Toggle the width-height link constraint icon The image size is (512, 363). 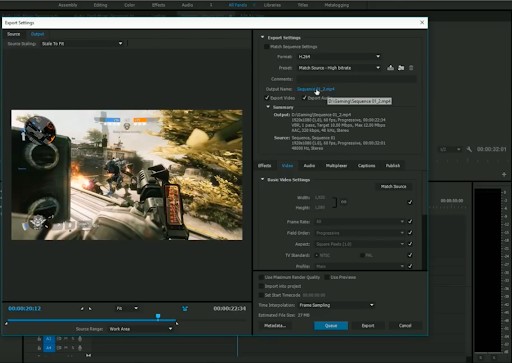point(343,202)
